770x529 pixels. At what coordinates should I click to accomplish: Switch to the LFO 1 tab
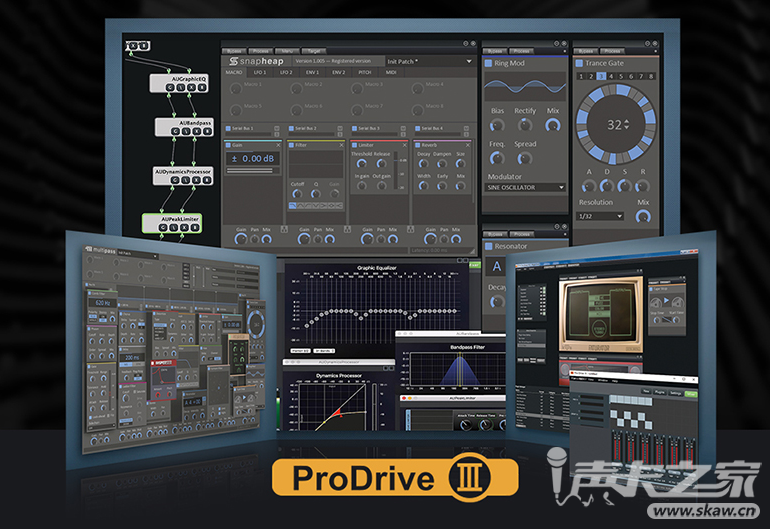(260, 72)
